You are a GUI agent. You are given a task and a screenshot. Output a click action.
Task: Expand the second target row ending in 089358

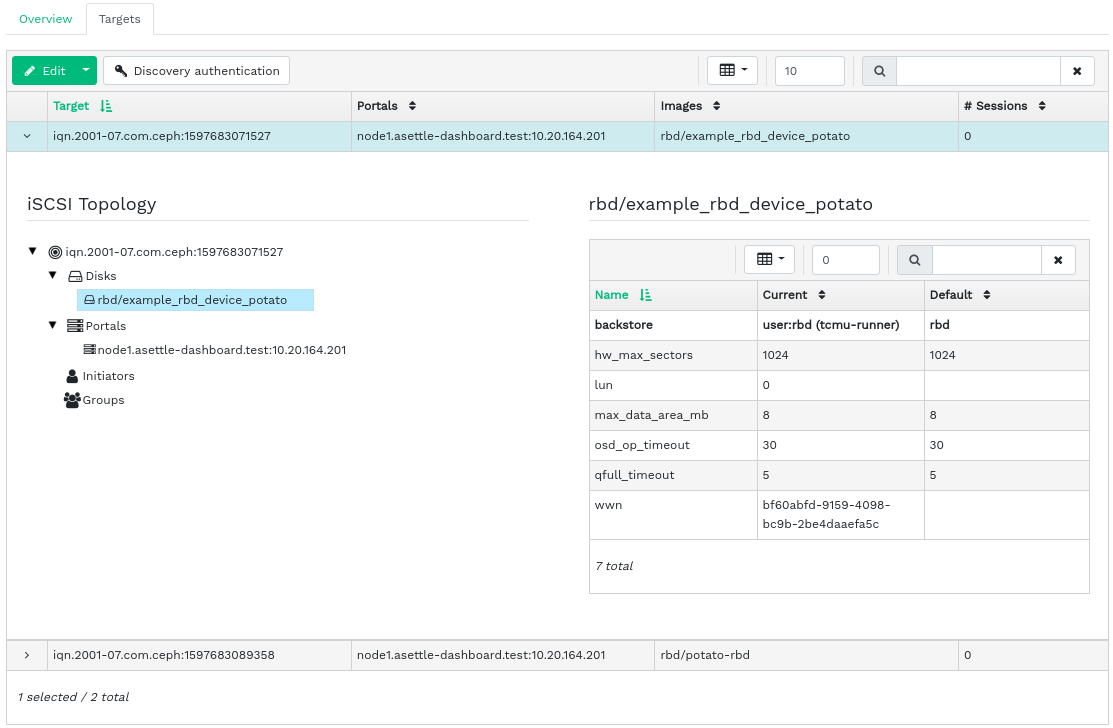pos(27,655)
